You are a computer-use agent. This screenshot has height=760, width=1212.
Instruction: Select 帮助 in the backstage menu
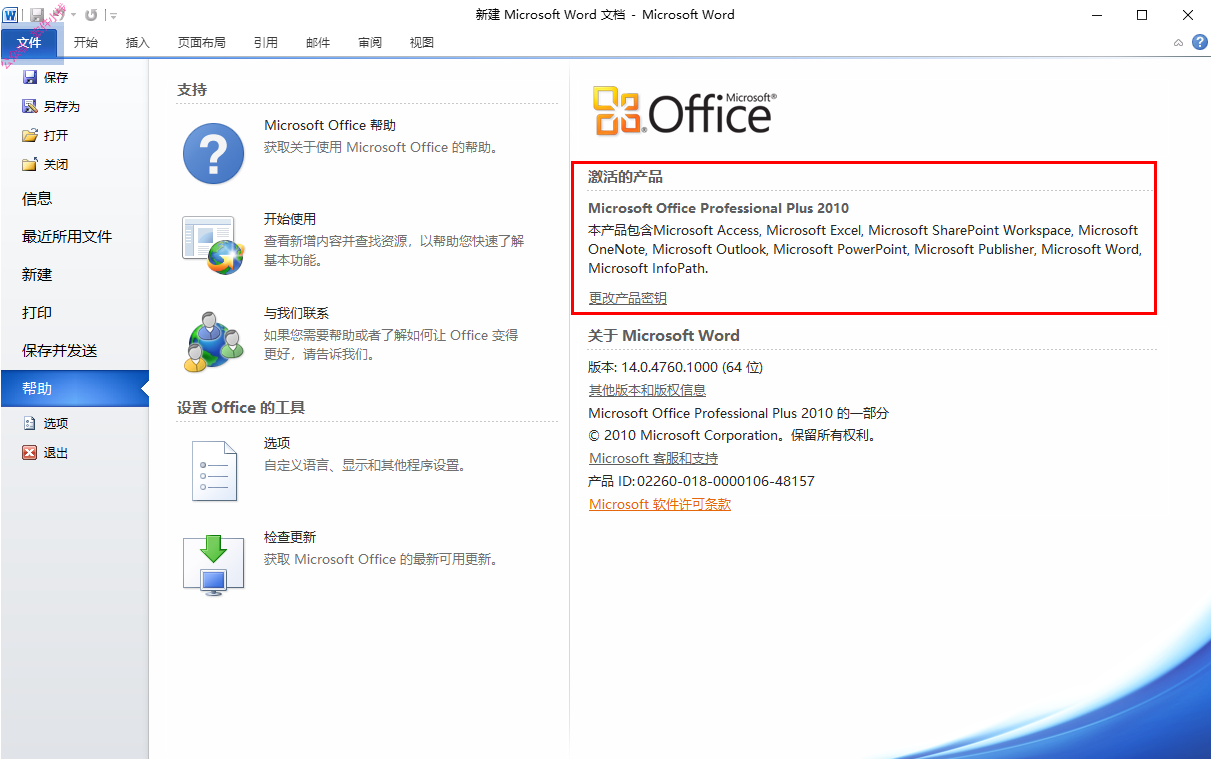(74, 389)
